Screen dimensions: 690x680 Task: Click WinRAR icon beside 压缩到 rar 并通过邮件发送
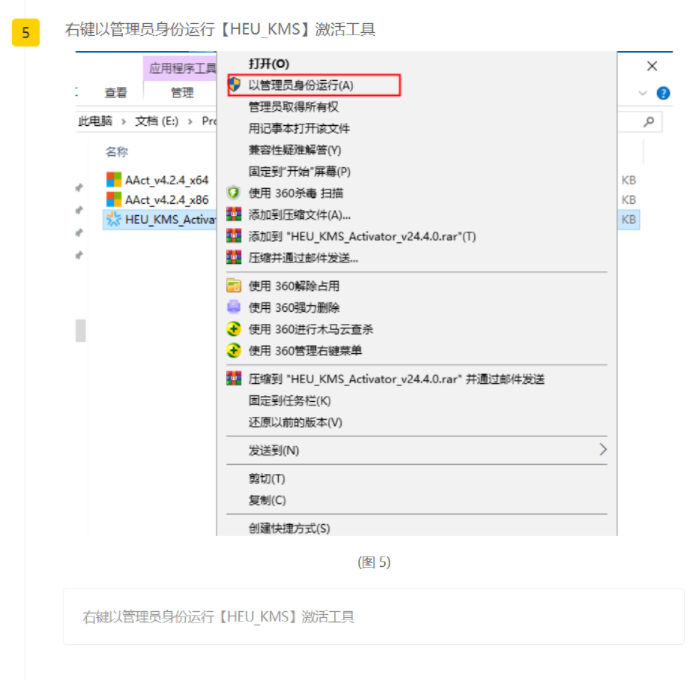[234, 379]
